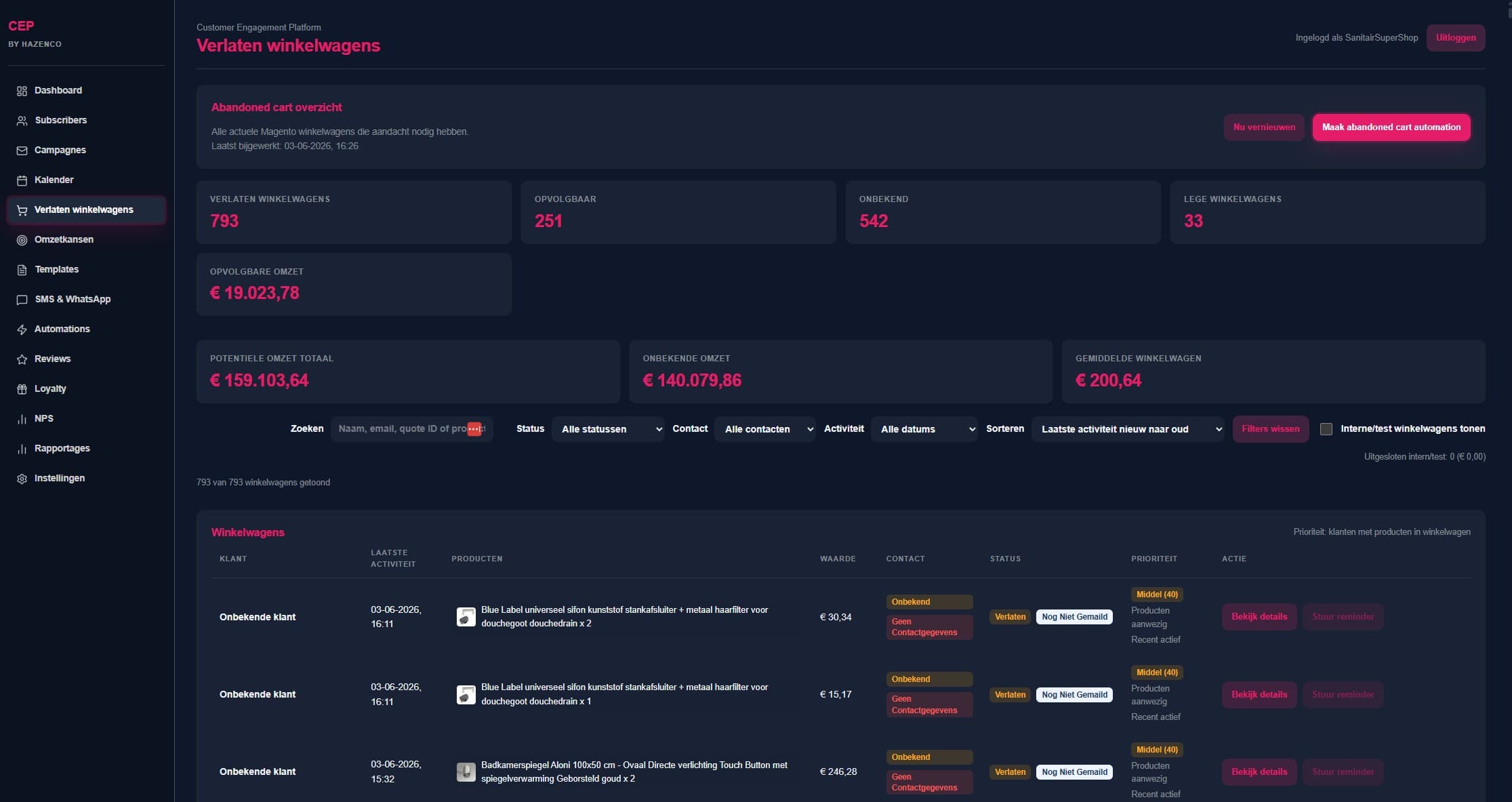The height and width of the screenshot is (802, 1512).
Task: Click Geen Contactgegevens badge in €246,28 row
Action: click(x=929, y=782)
